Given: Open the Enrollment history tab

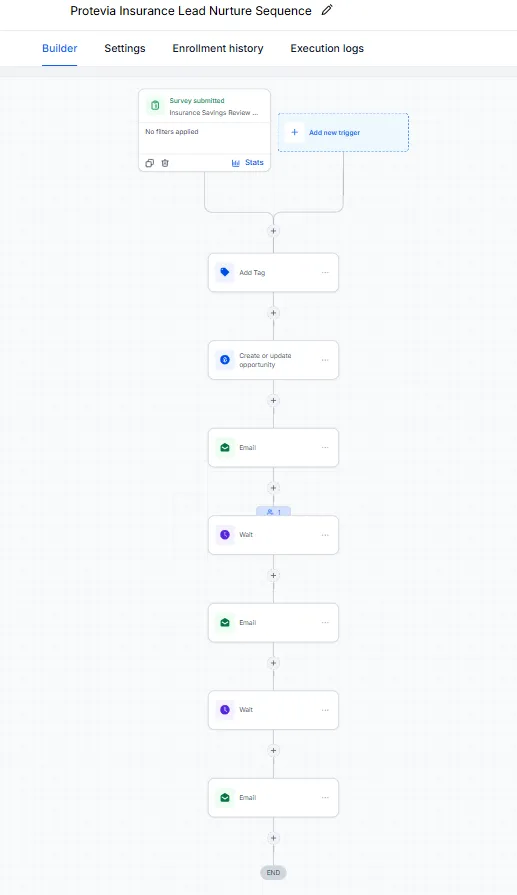Looking at the screenshot, I should point(218,49).
